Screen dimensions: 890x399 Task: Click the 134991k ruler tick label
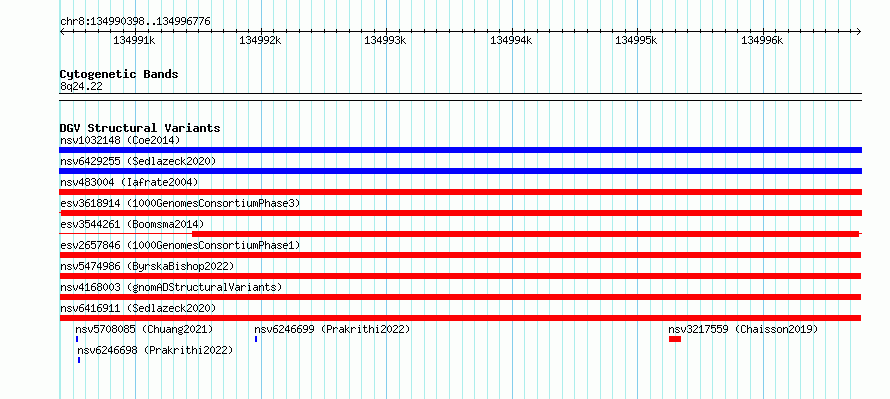135,41
